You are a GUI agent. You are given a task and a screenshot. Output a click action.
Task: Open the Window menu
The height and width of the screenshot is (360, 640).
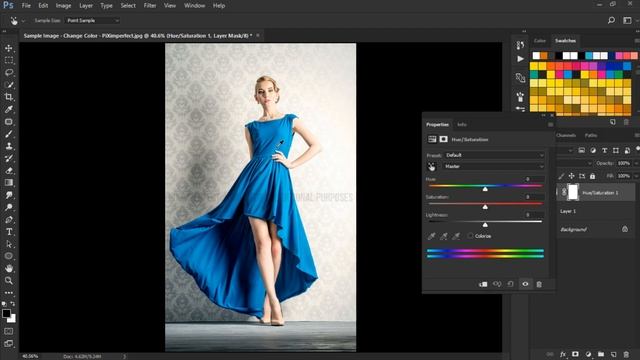click(x=194, y=6)
